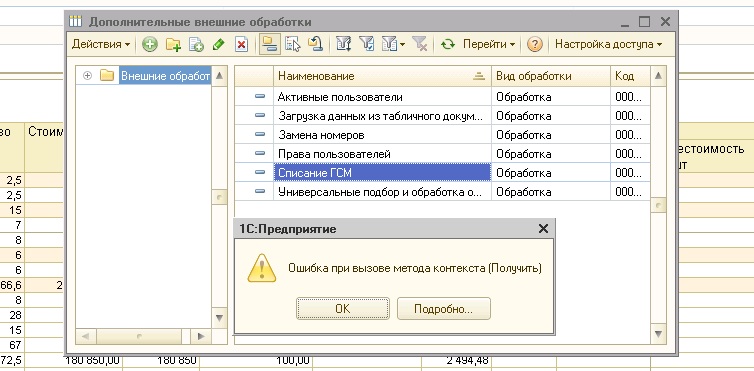Click the row icon beside Загрузка данных

(x=260, y=115)
